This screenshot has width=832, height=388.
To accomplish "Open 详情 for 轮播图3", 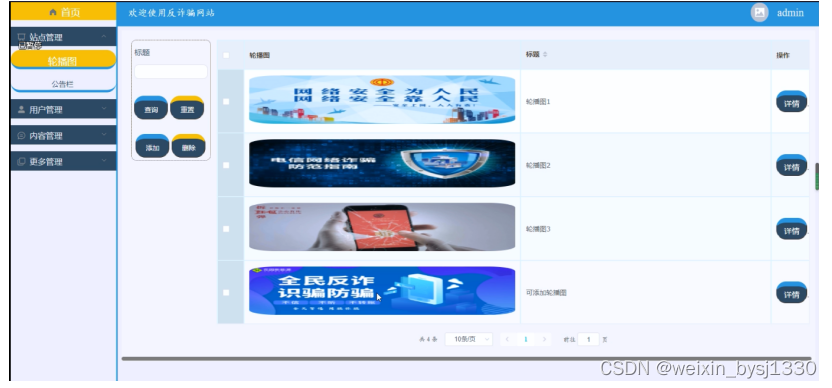I will tap(792, 229).
